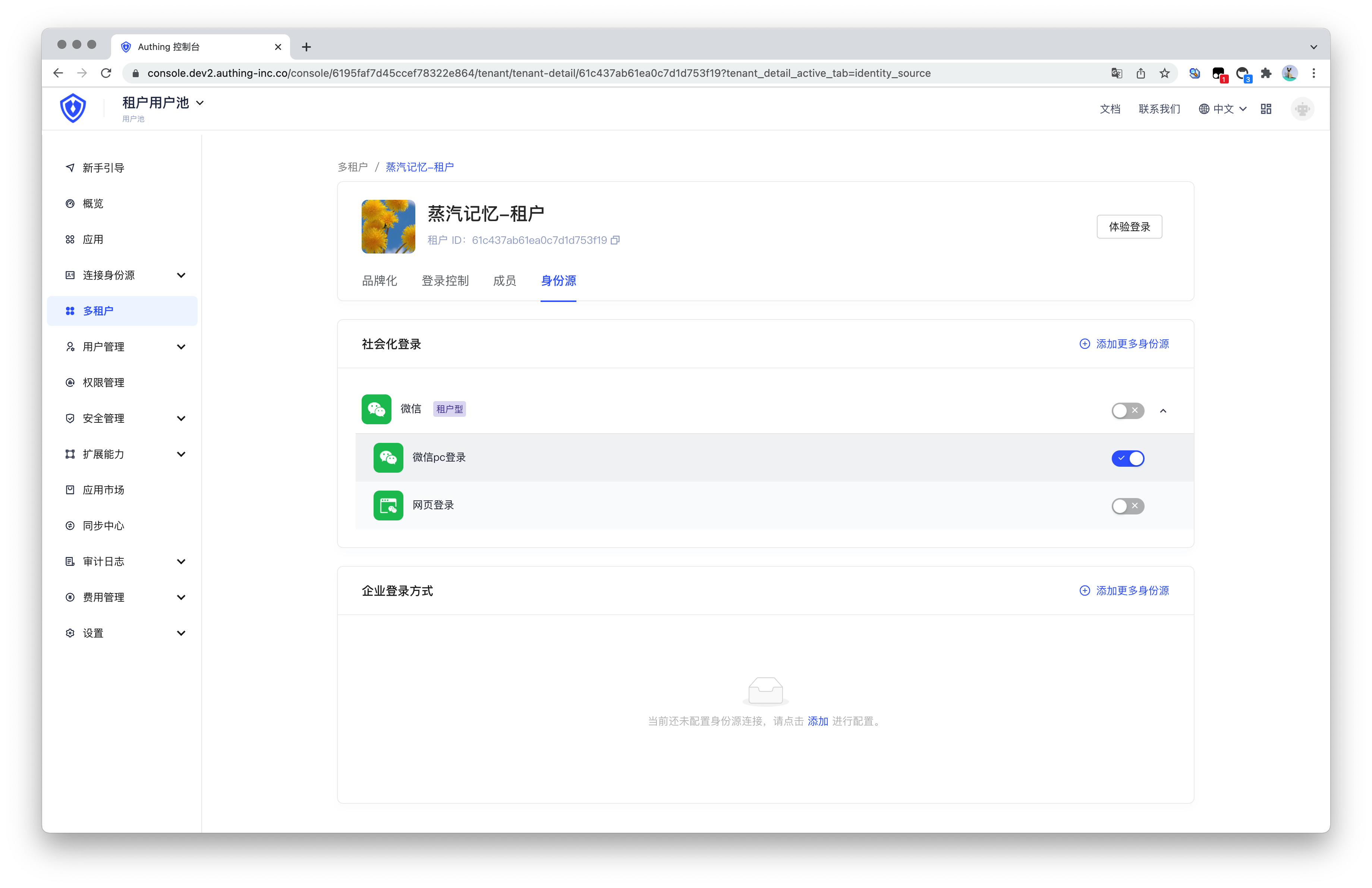Click the 多租户 breadcrumb link
The width and height of the screenshot is (1372, 888).
tap(352, 167)
